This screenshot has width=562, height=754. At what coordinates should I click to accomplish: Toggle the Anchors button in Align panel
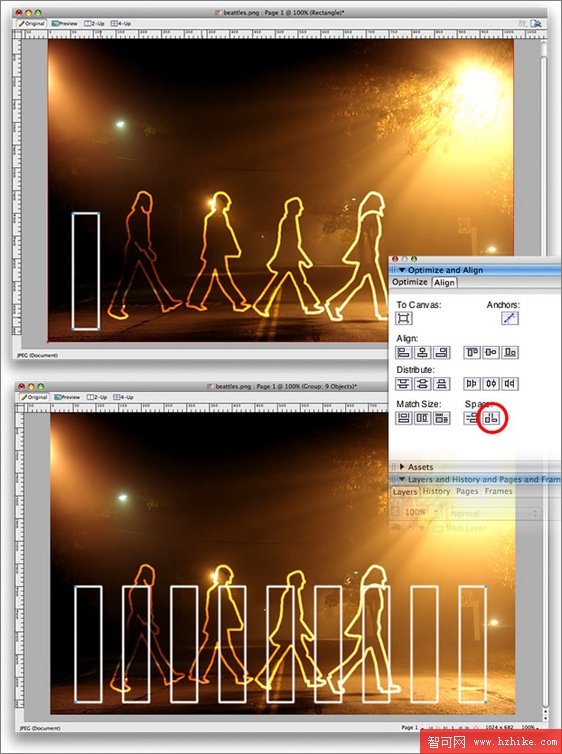(510, 318)
